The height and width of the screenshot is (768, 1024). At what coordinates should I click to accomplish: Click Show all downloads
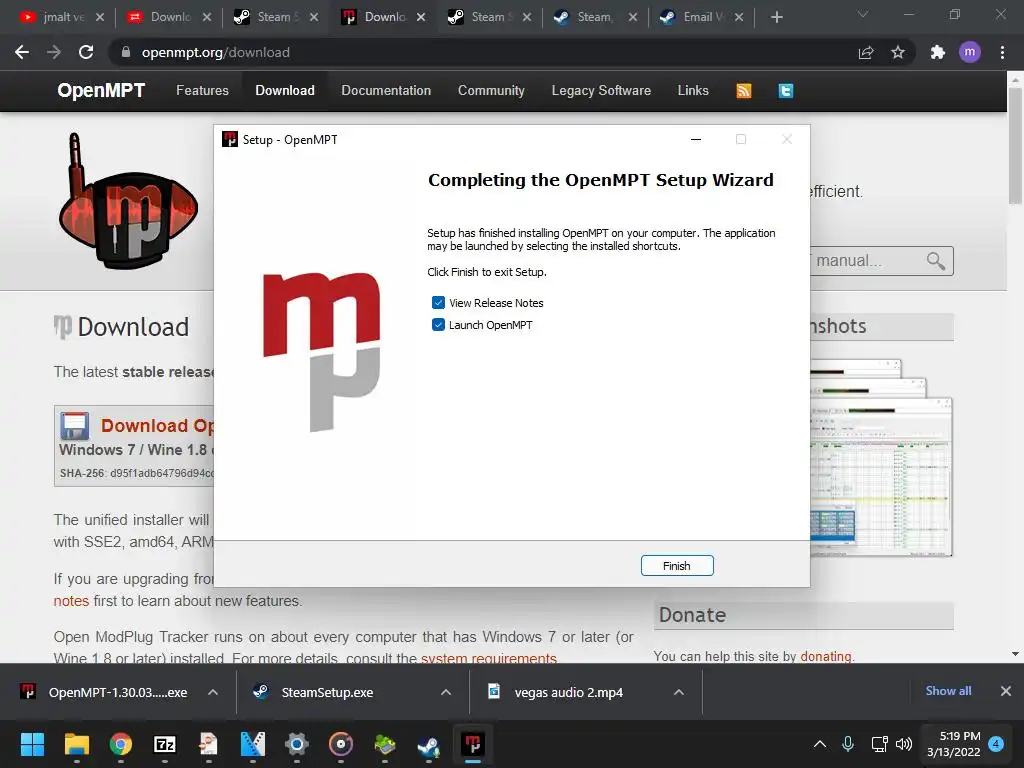[x=948, y=691]
